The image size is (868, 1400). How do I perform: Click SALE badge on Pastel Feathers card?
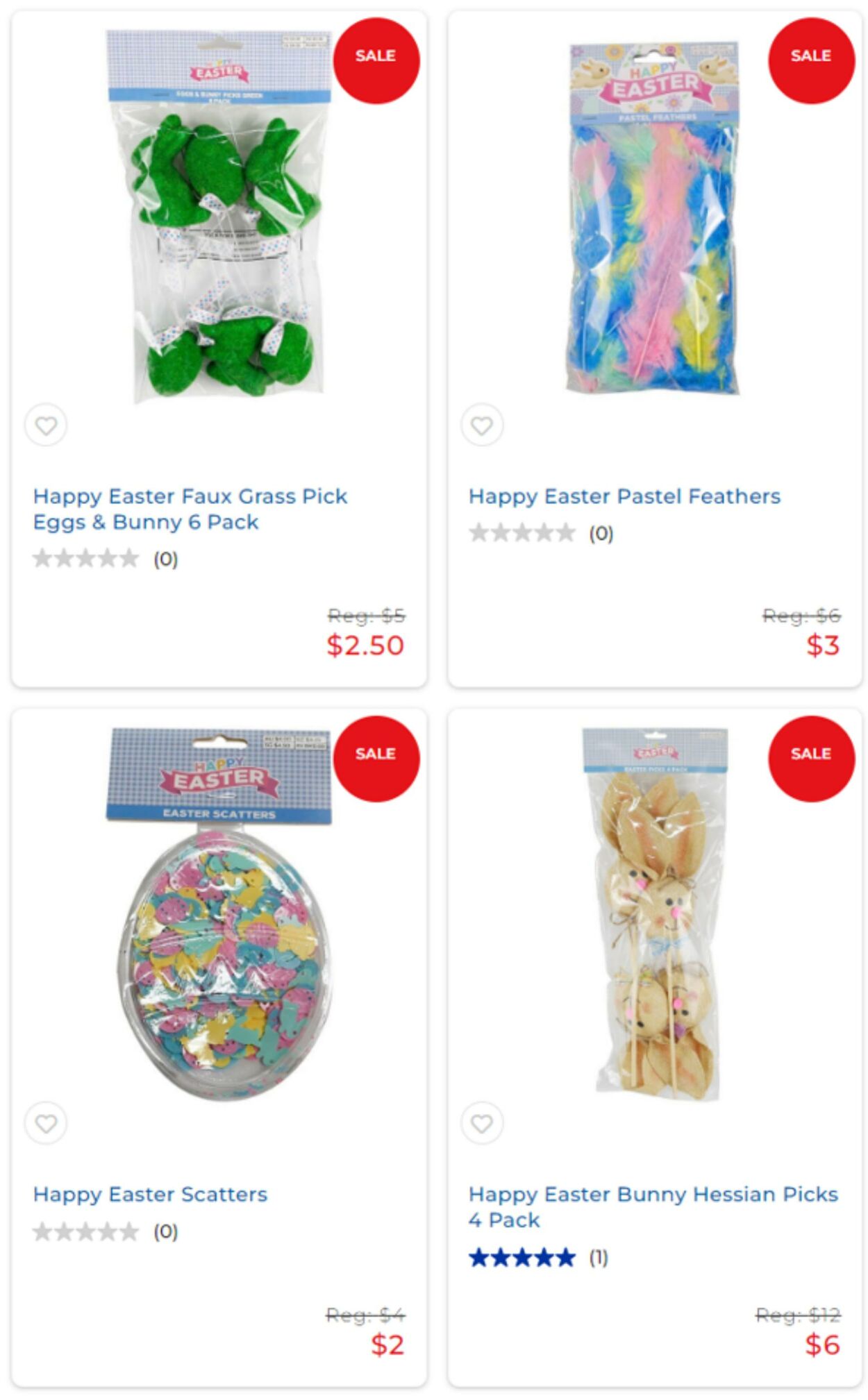(x=811, y=61)
